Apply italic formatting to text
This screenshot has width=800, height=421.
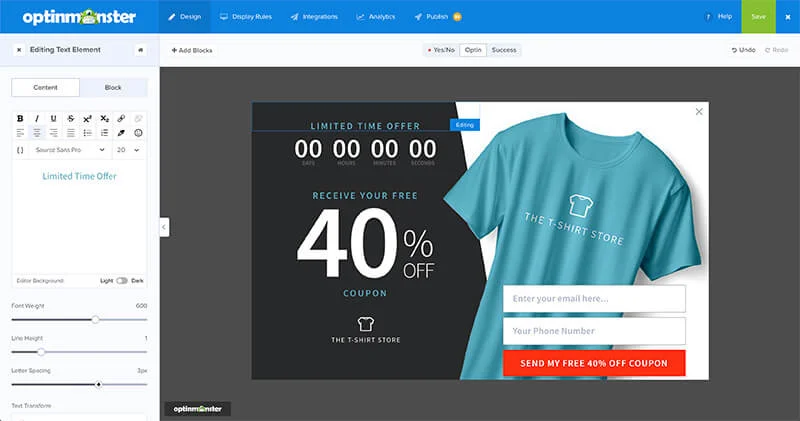pyautogui.click(x=37, y=118)
